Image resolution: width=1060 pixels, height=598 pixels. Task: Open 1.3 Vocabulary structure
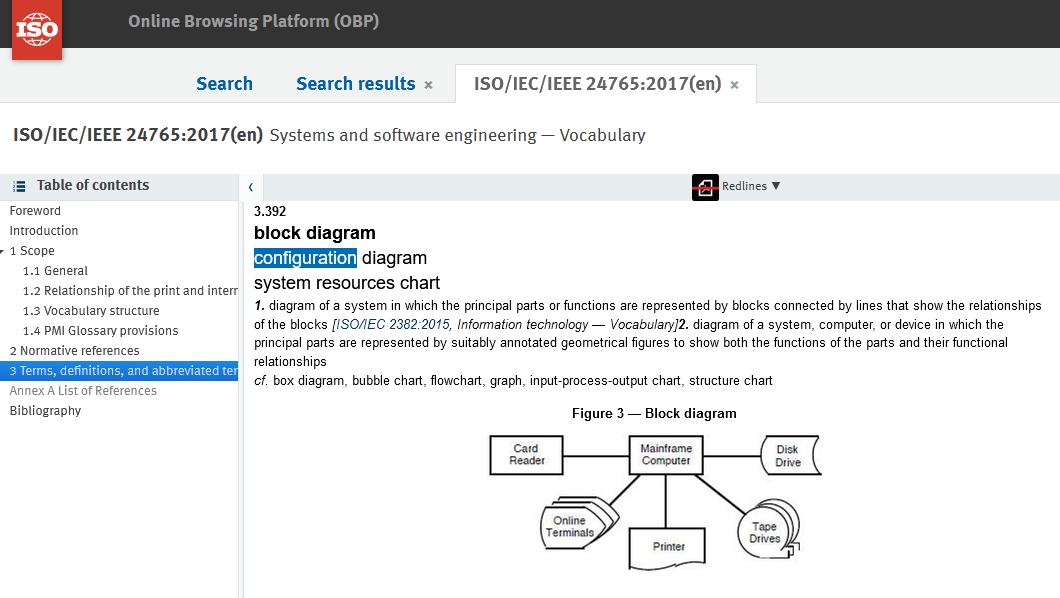91,311
